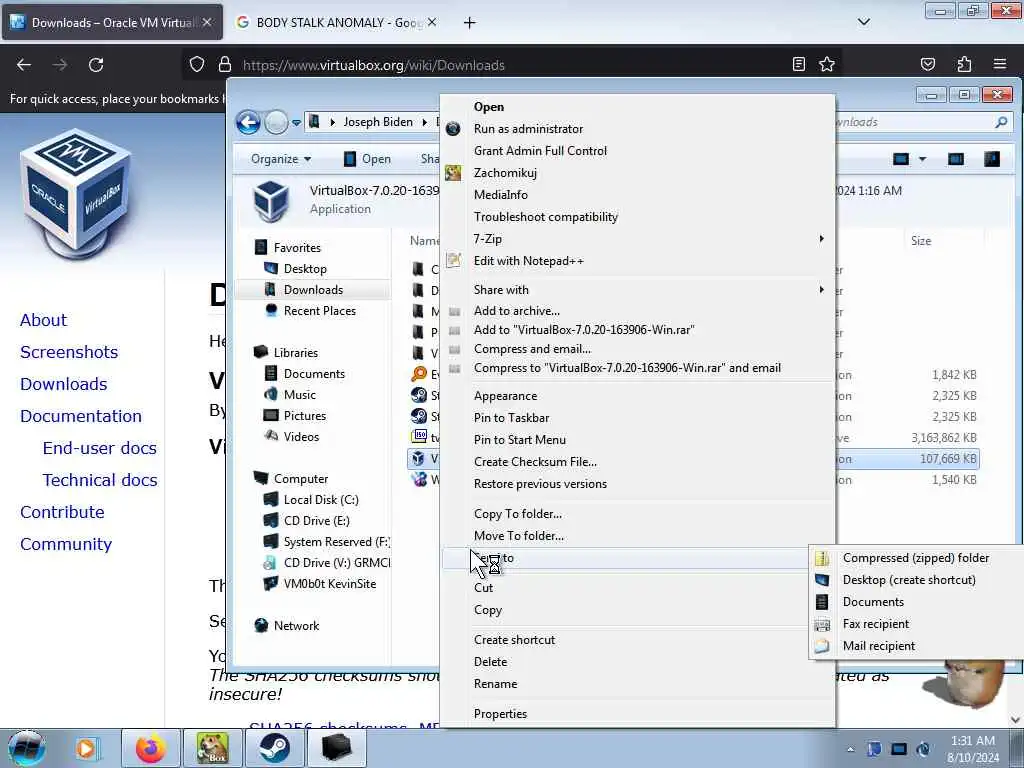Bookmark this page with star icon
This screenshot has width=1024, height=768.
tap(827, 64)
